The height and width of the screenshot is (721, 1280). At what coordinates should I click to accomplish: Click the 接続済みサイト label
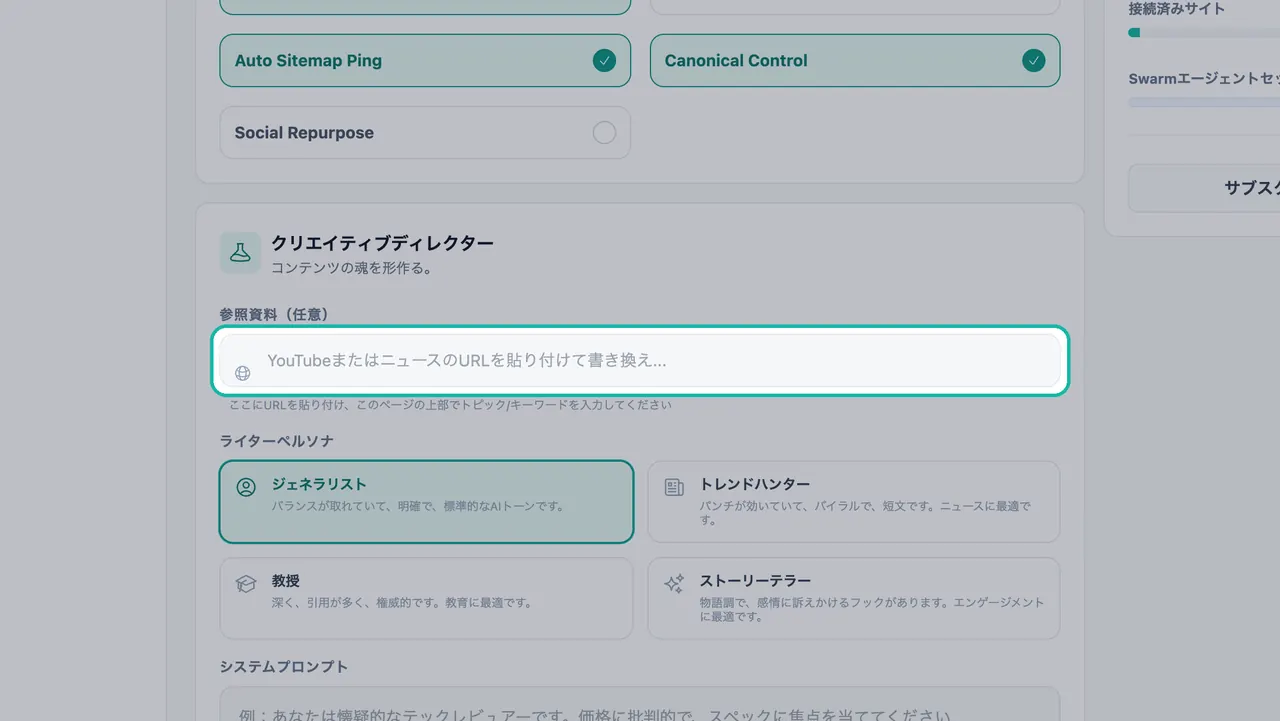coord(1177,9)
